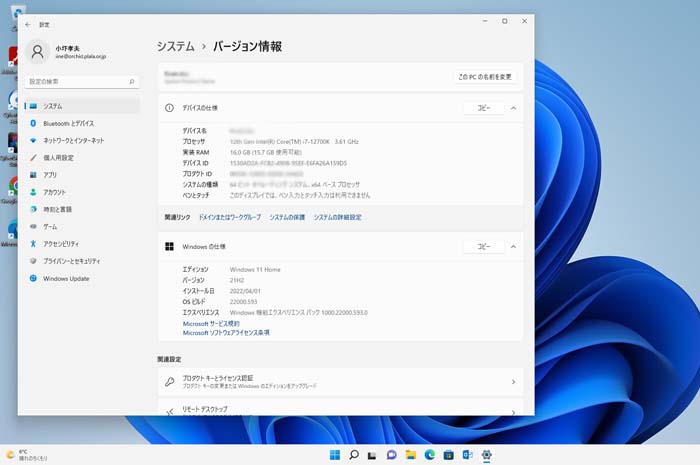Copy the Windows の仕様 section
Viewport: 700px width, 465px height.
(484, 247)
